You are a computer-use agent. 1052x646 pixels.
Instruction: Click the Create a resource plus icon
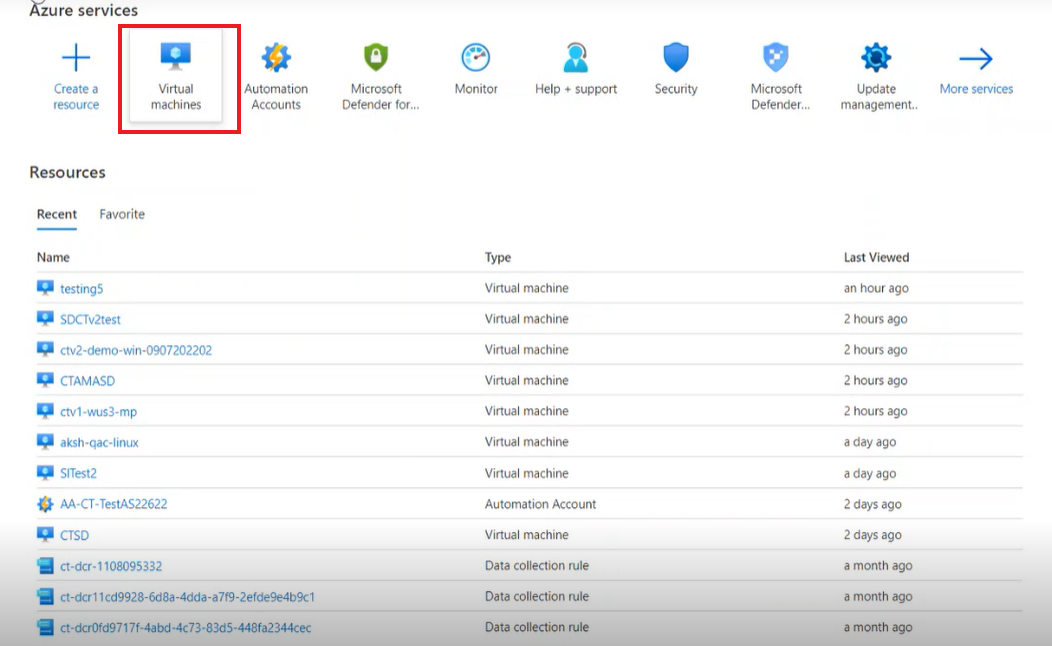click(75, 55)
